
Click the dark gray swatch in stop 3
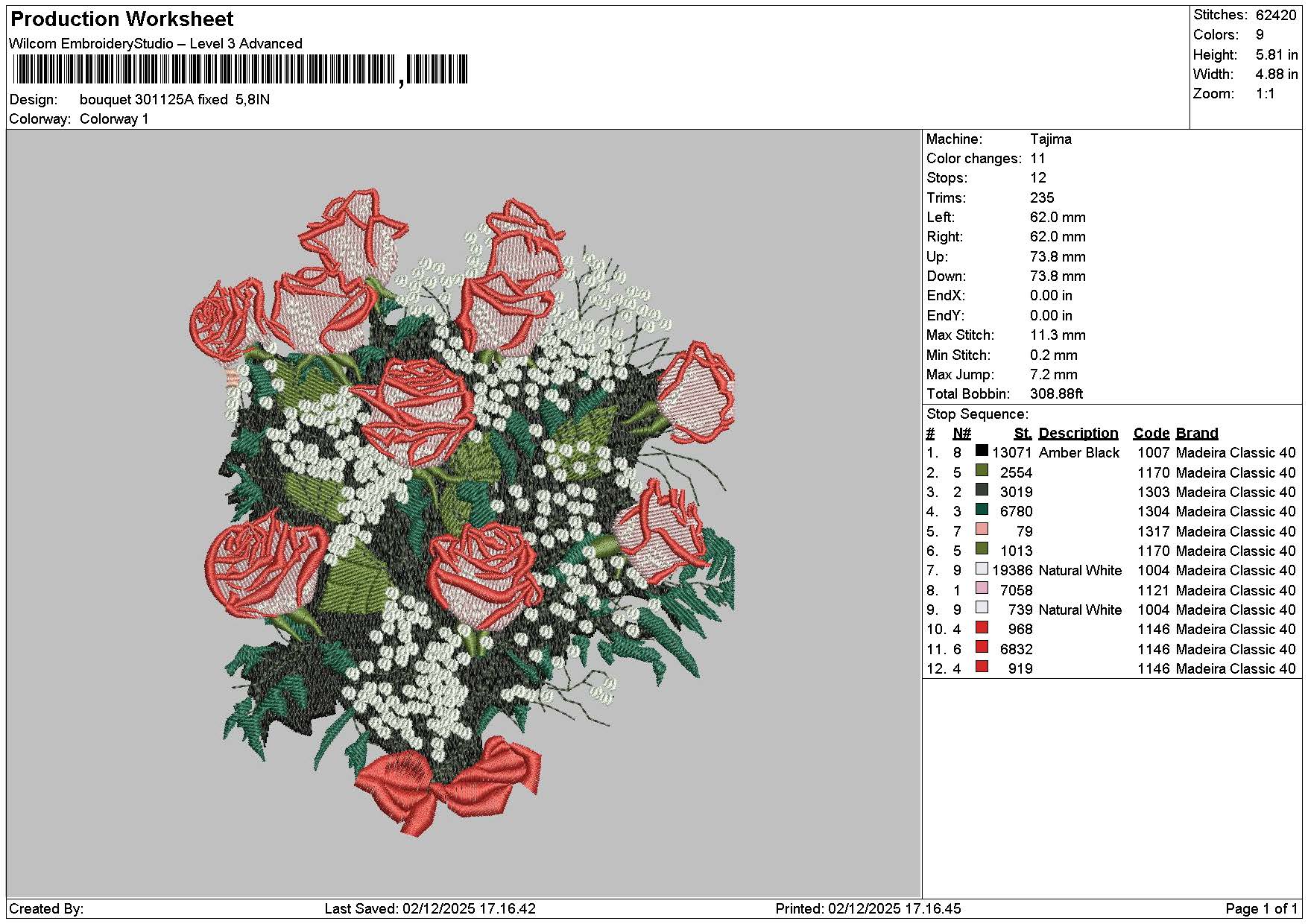pyautogui.click(x=982, y=490)
